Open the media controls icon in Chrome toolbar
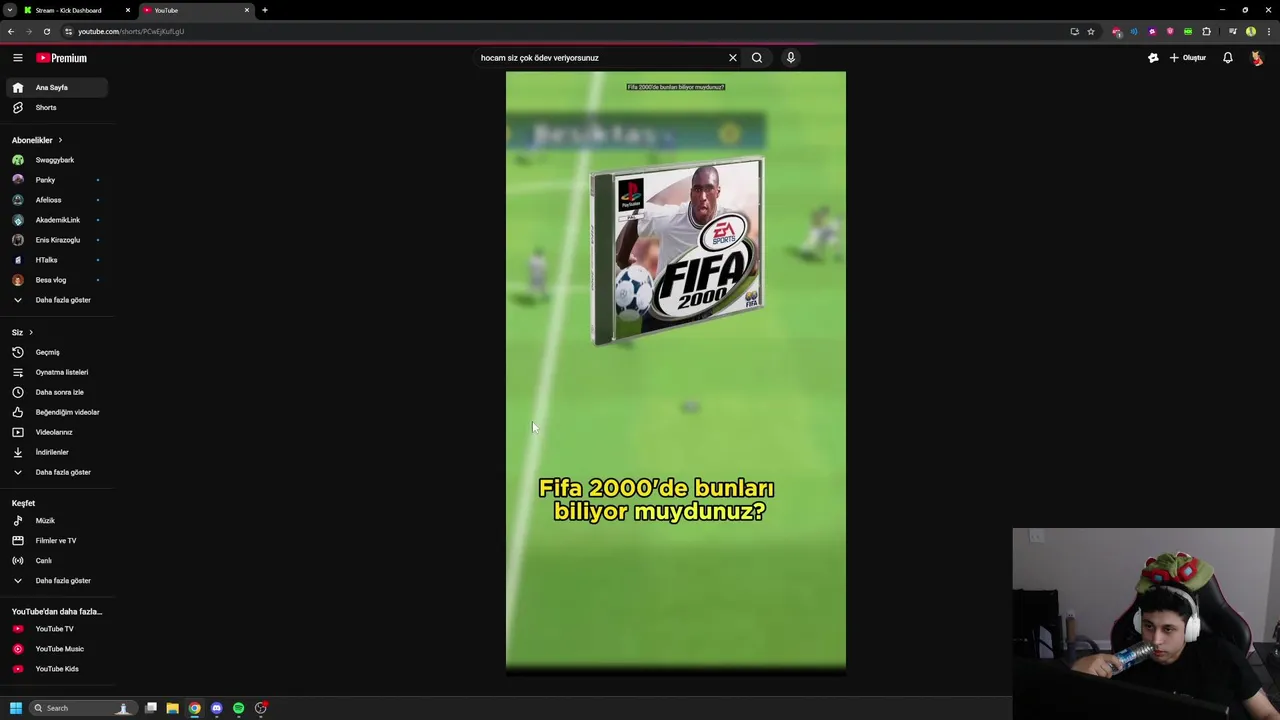Screen dimensions: 1280x720 [1233, 31]
